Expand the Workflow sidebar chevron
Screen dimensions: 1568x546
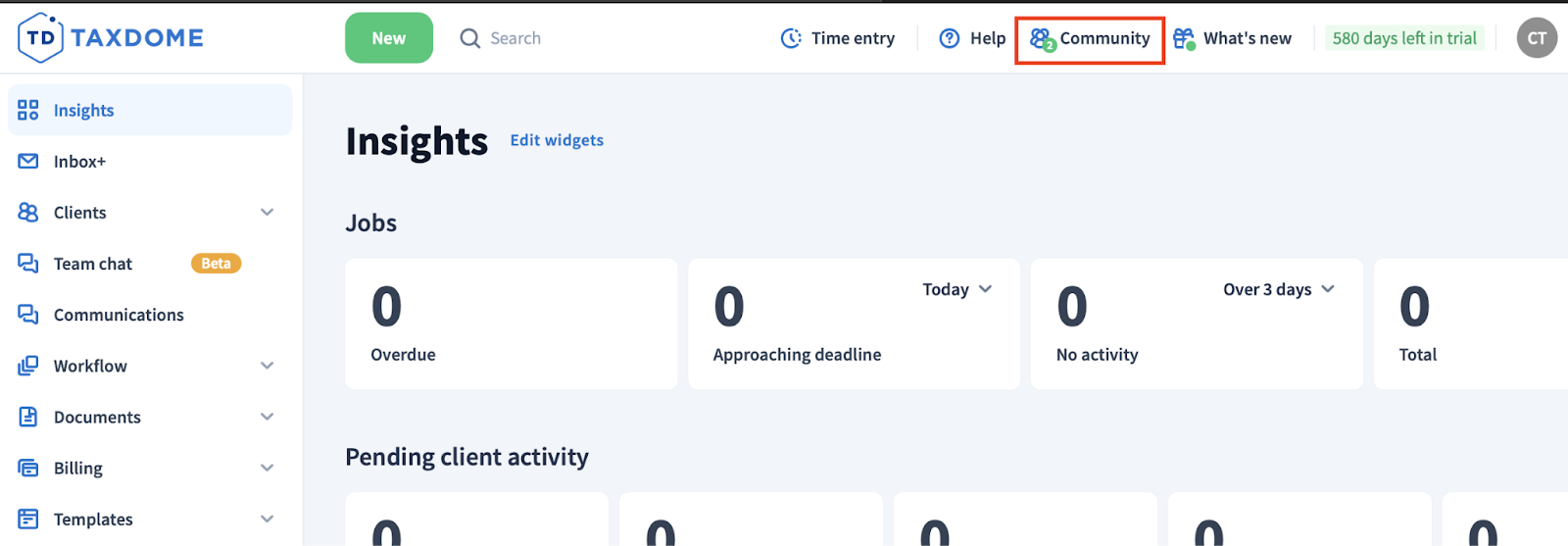pos(267,366)
